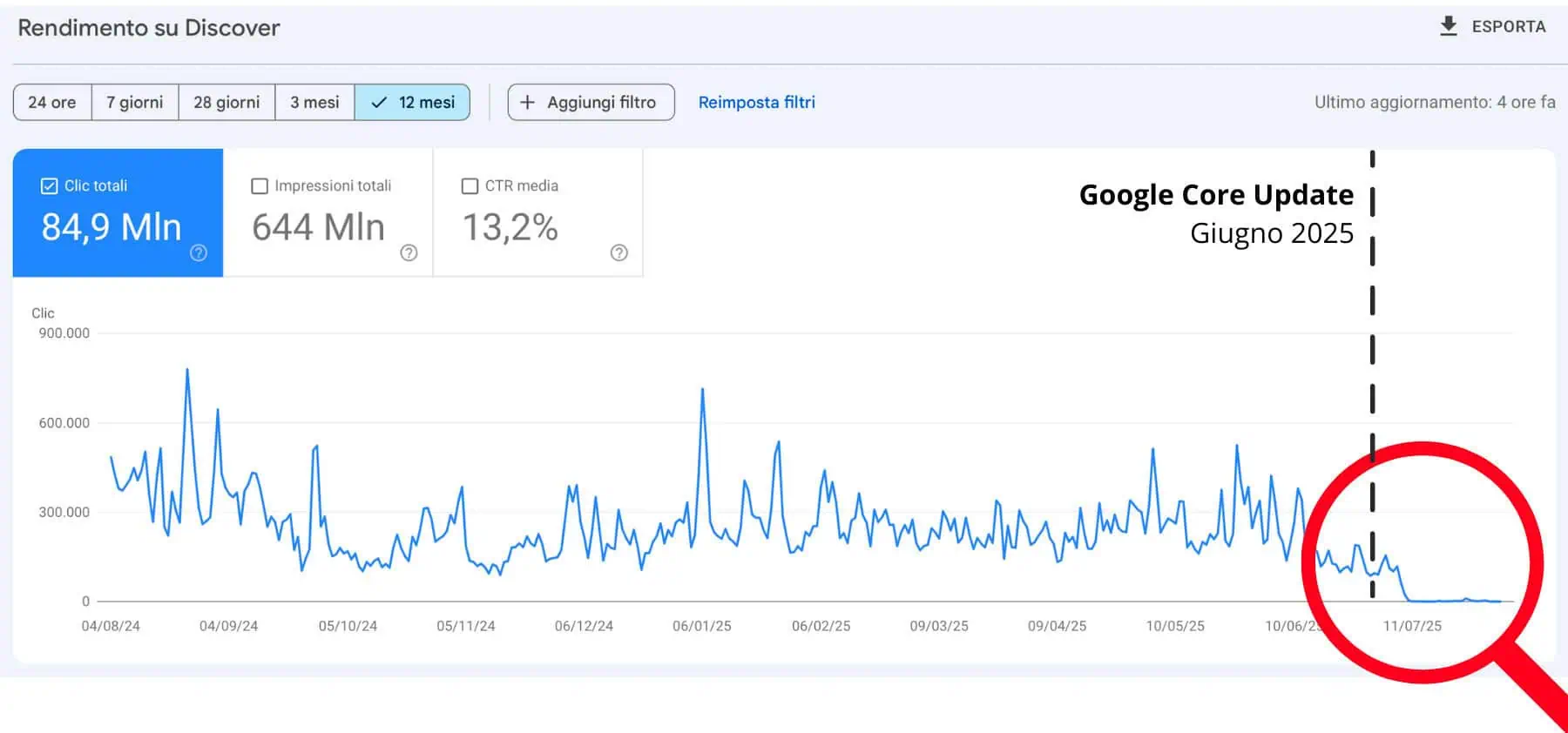The width and height of the screenshot is (1568, 733).
Task: Click the 06/01/25 date label
Action: tap(702, 626)
